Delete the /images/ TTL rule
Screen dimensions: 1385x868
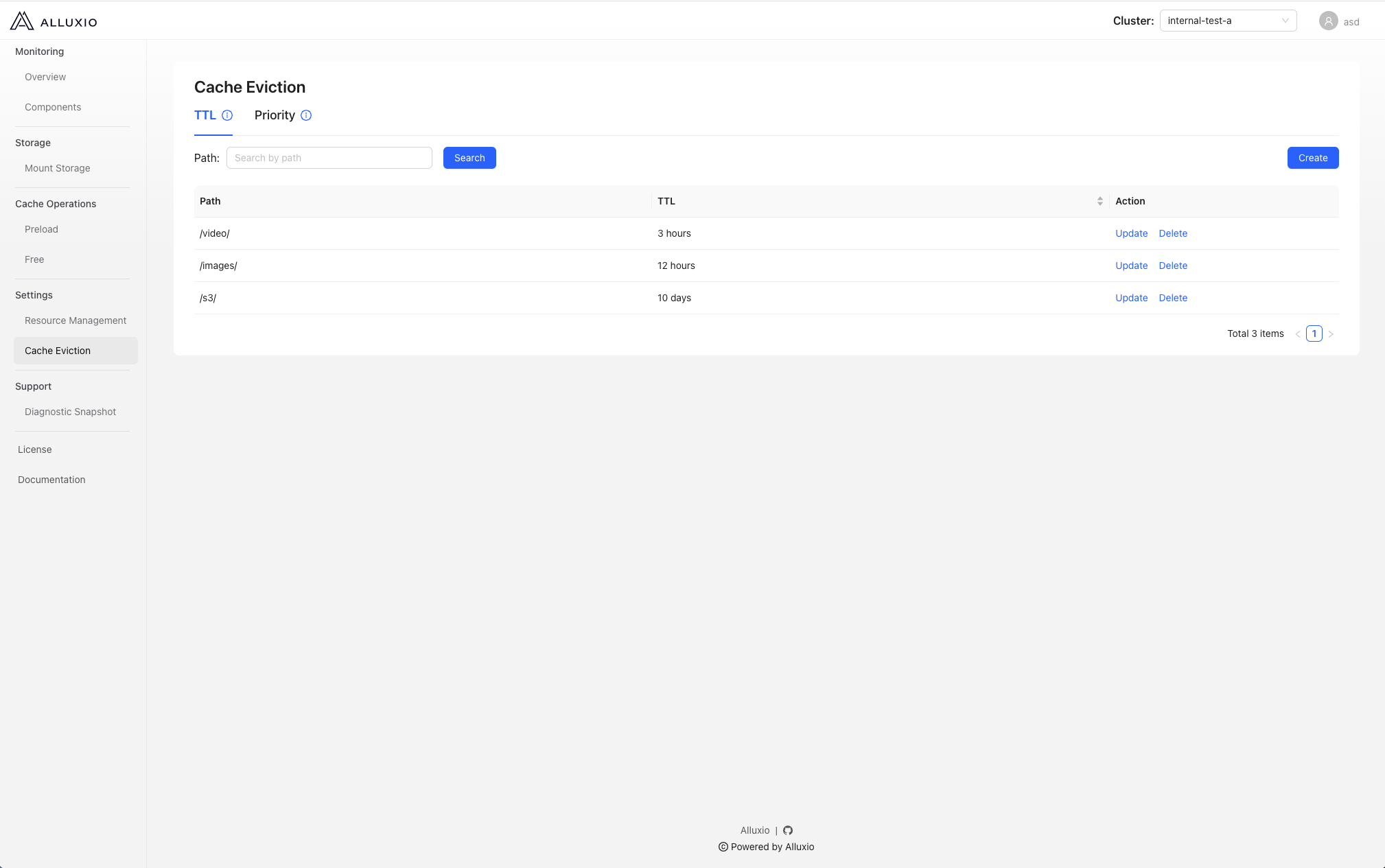tap(1172, 266)
